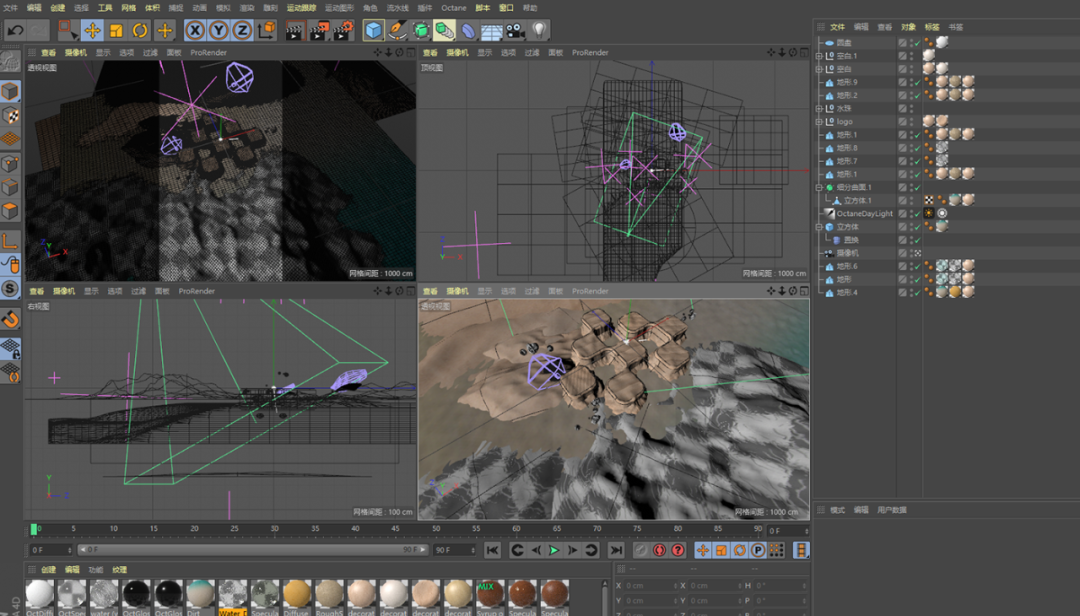Click the X position coordinate field
This screenshot has width=1080, height=616.
650,586
